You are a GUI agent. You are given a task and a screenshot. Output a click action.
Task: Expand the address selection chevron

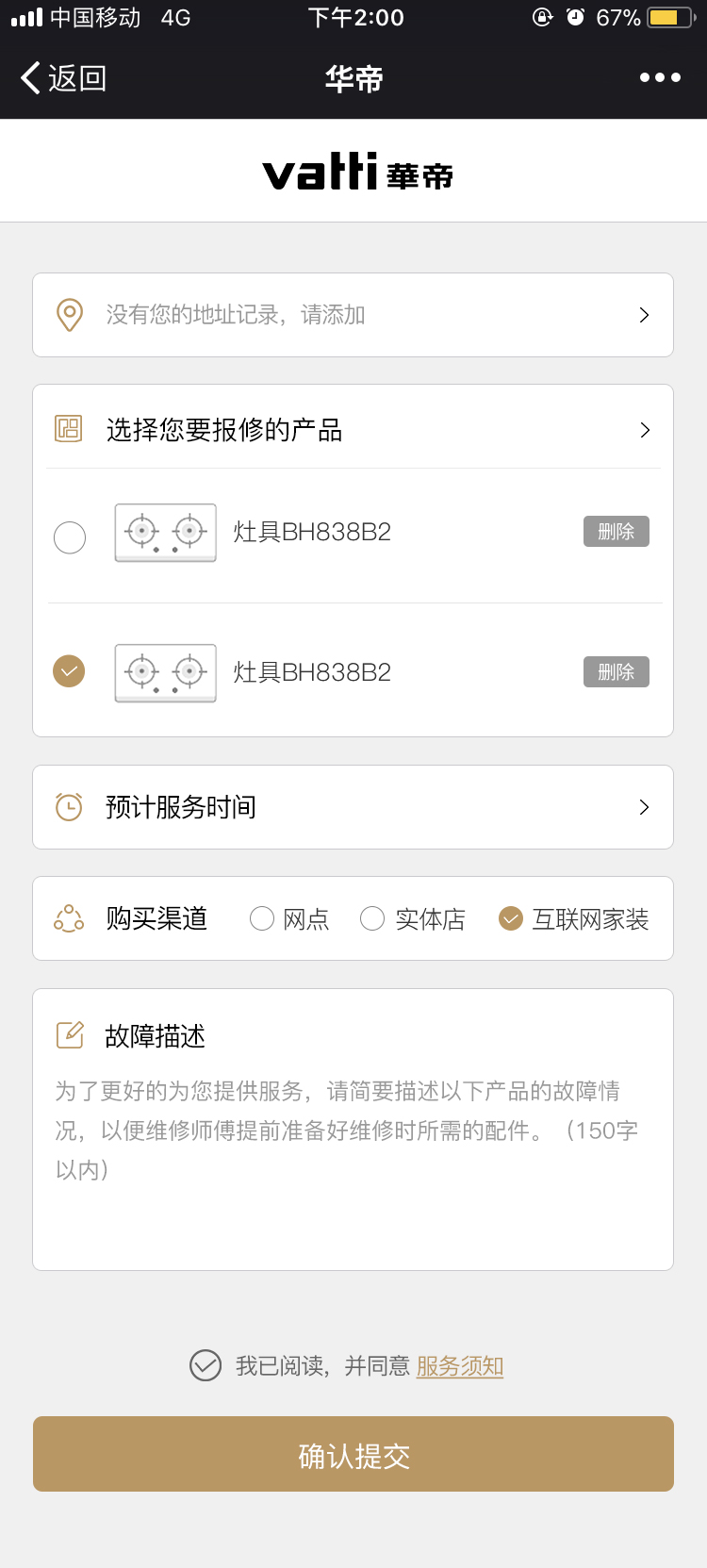pyautogui.click(x=645, y=315)
